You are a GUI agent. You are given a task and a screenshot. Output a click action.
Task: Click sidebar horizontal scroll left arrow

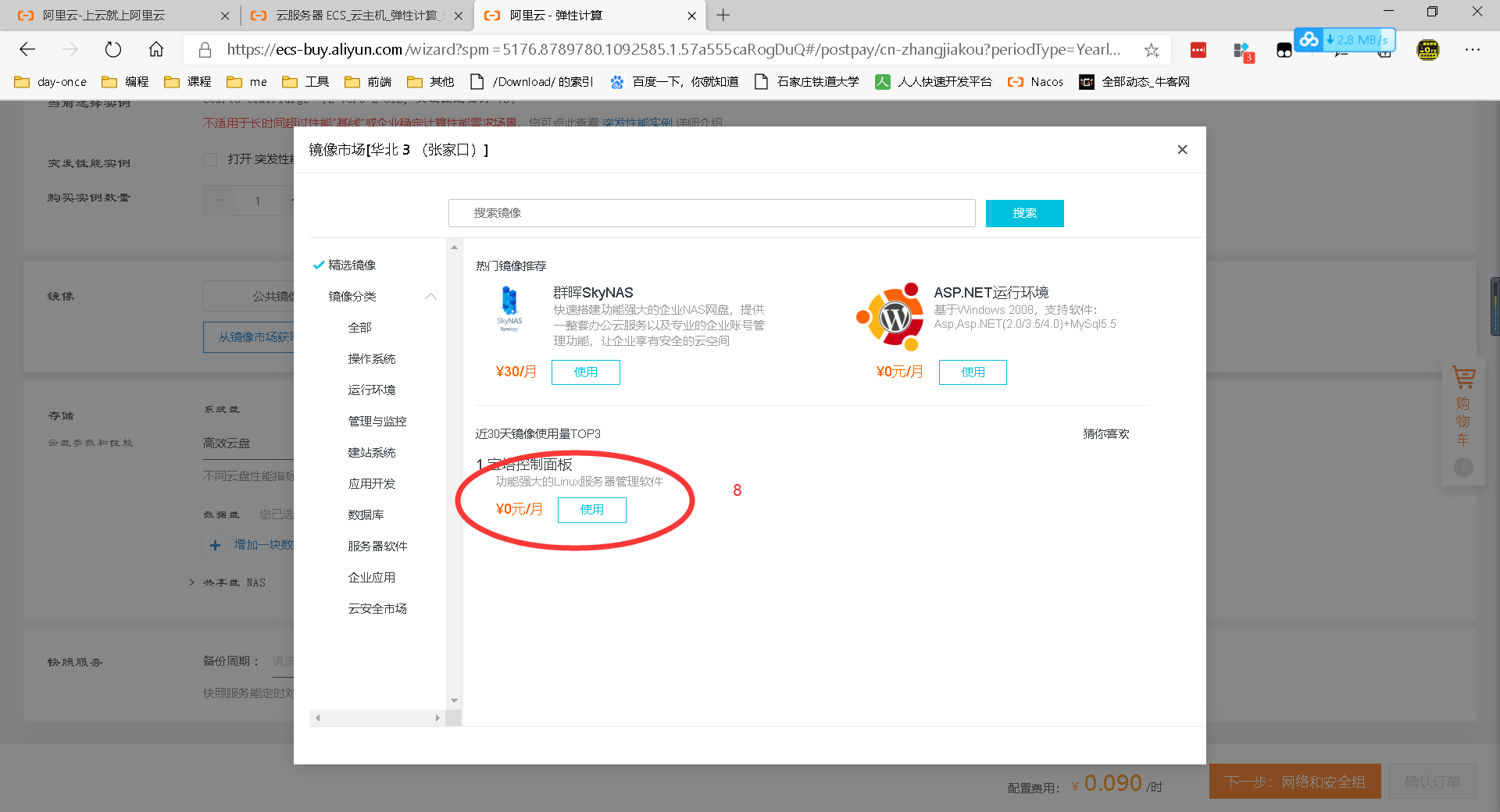(317, 718)
